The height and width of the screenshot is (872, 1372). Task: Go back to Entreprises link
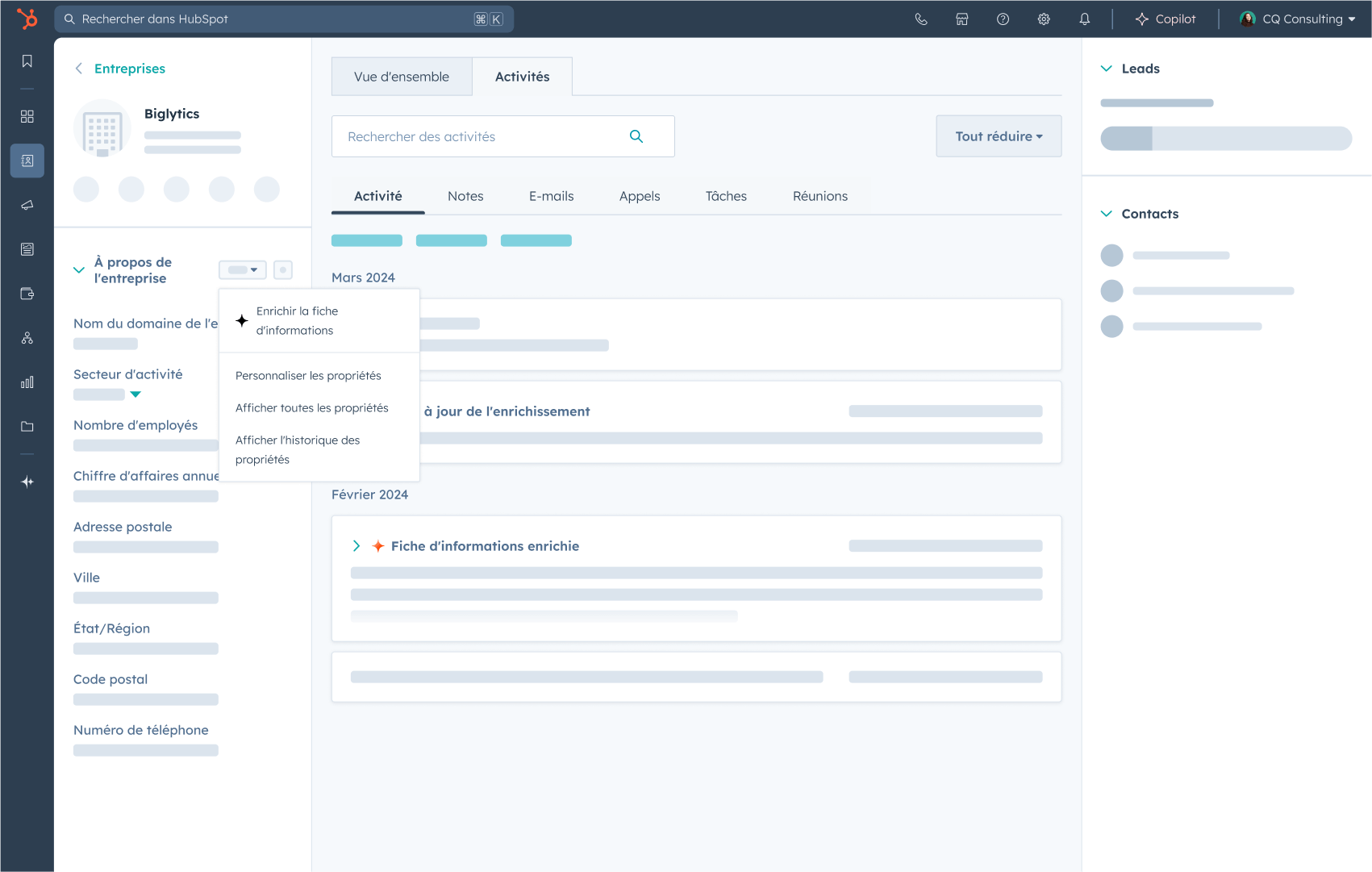tap(129, 69)
